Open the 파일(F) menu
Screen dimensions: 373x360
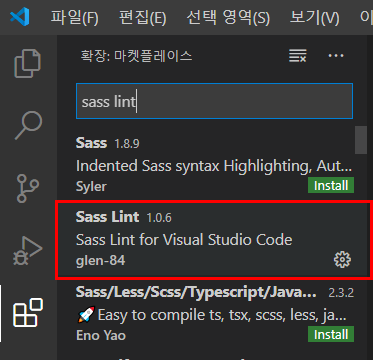click(74, 17)
